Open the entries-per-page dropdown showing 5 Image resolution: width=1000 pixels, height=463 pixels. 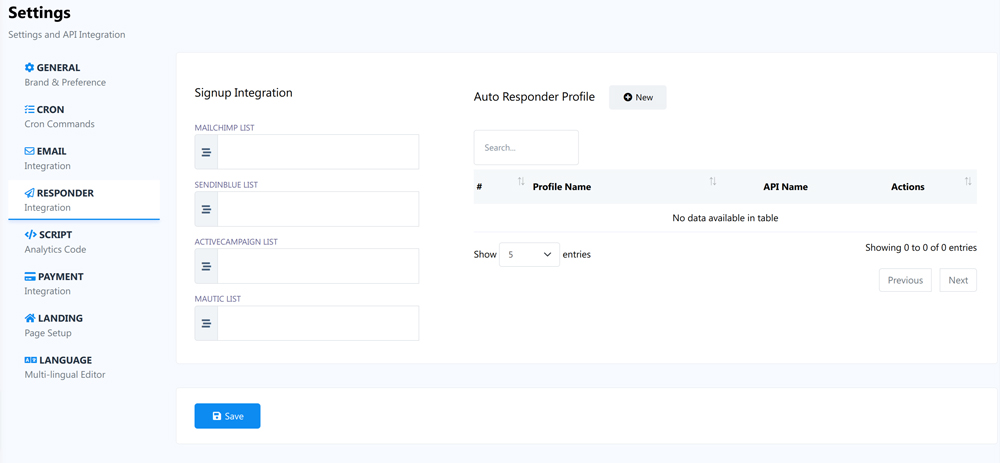tap(529, 255)
